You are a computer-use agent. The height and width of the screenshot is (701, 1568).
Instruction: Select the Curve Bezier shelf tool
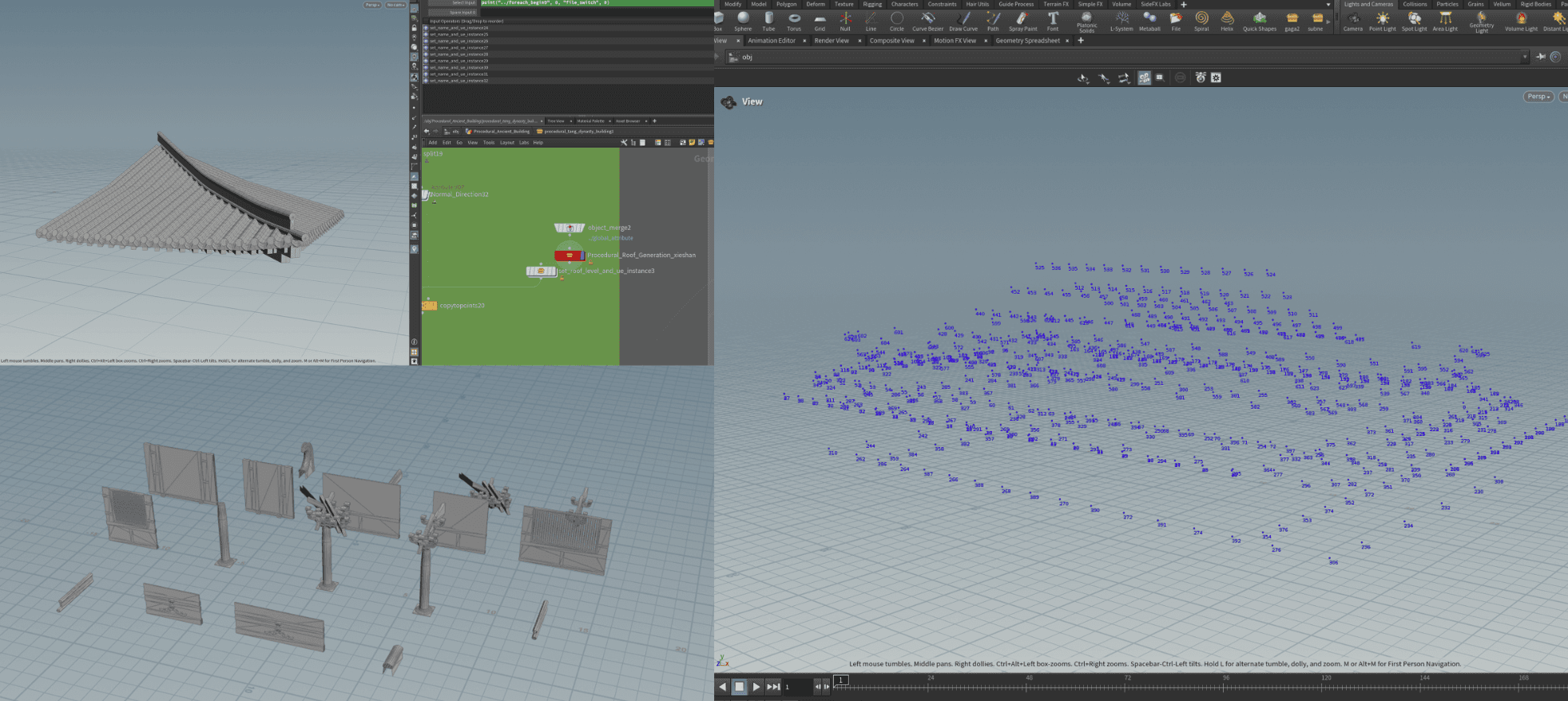point(927,21)
